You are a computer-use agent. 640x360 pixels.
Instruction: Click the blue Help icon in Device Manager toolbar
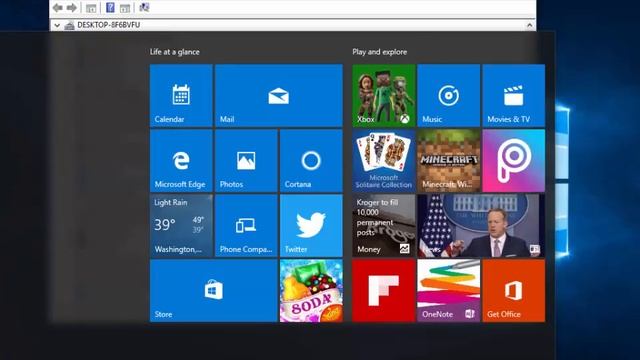pos(110,7)
